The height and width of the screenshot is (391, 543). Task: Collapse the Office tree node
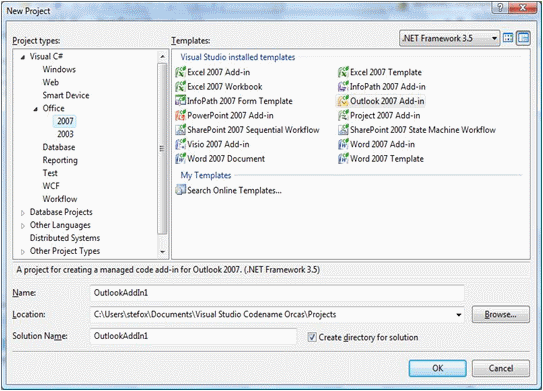36,109
